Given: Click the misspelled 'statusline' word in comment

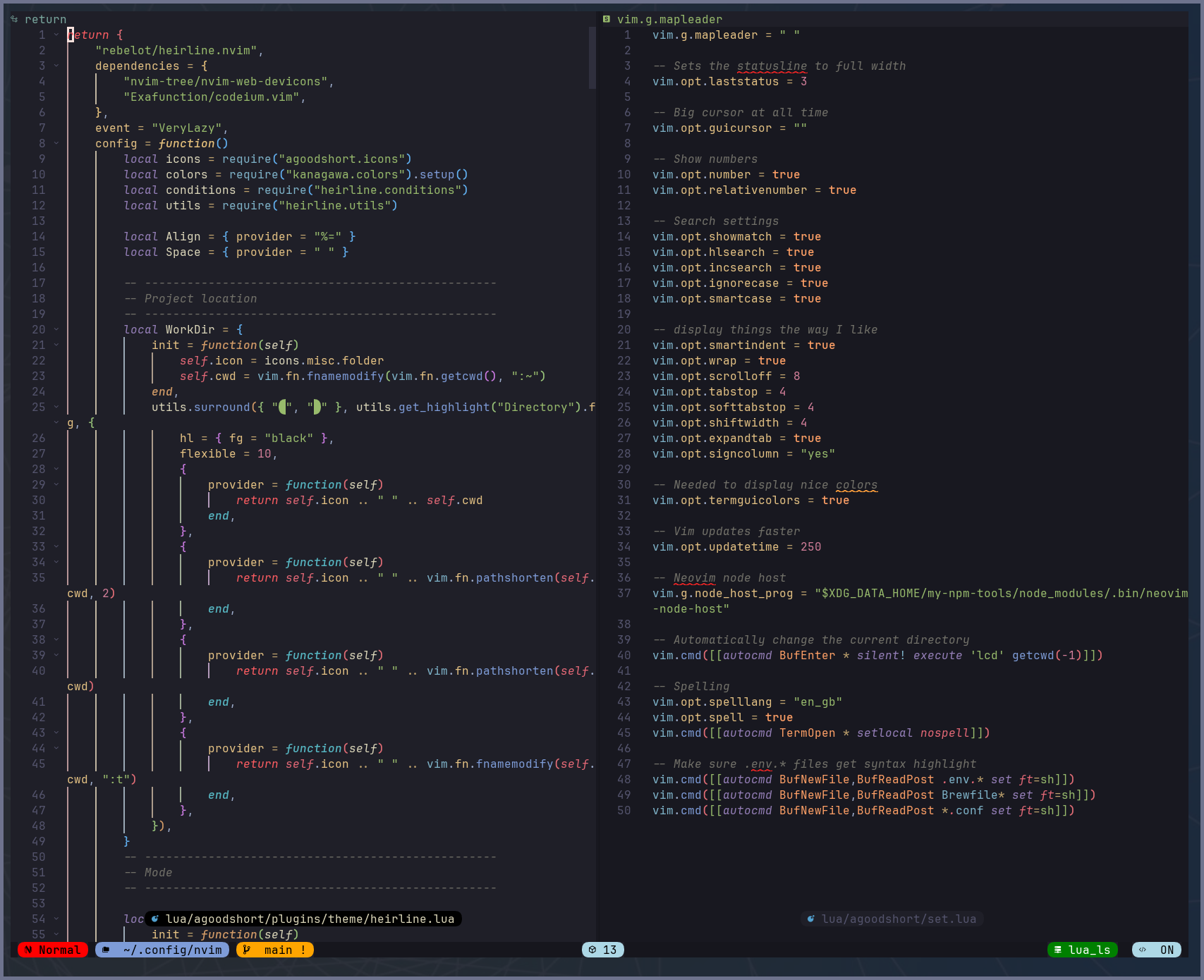Looking at the screenshot, I should (x=772, y=66).
